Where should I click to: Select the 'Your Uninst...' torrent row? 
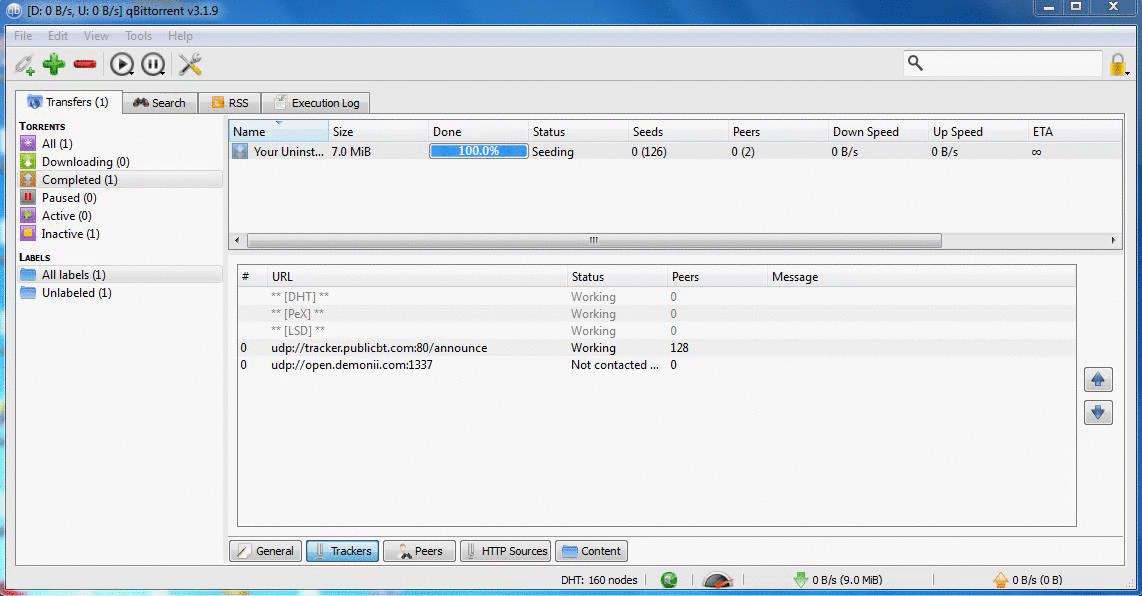tap(675, 152)
